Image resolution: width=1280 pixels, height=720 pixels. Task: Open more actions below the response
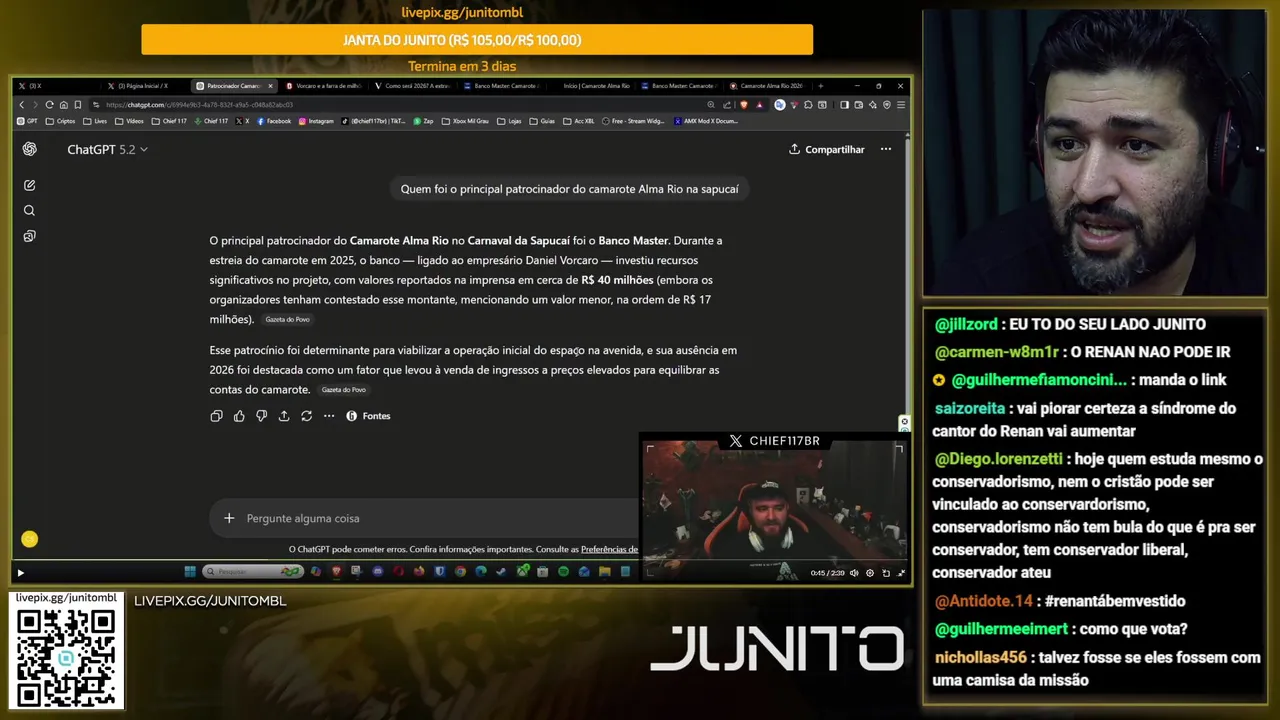[329, 416]
